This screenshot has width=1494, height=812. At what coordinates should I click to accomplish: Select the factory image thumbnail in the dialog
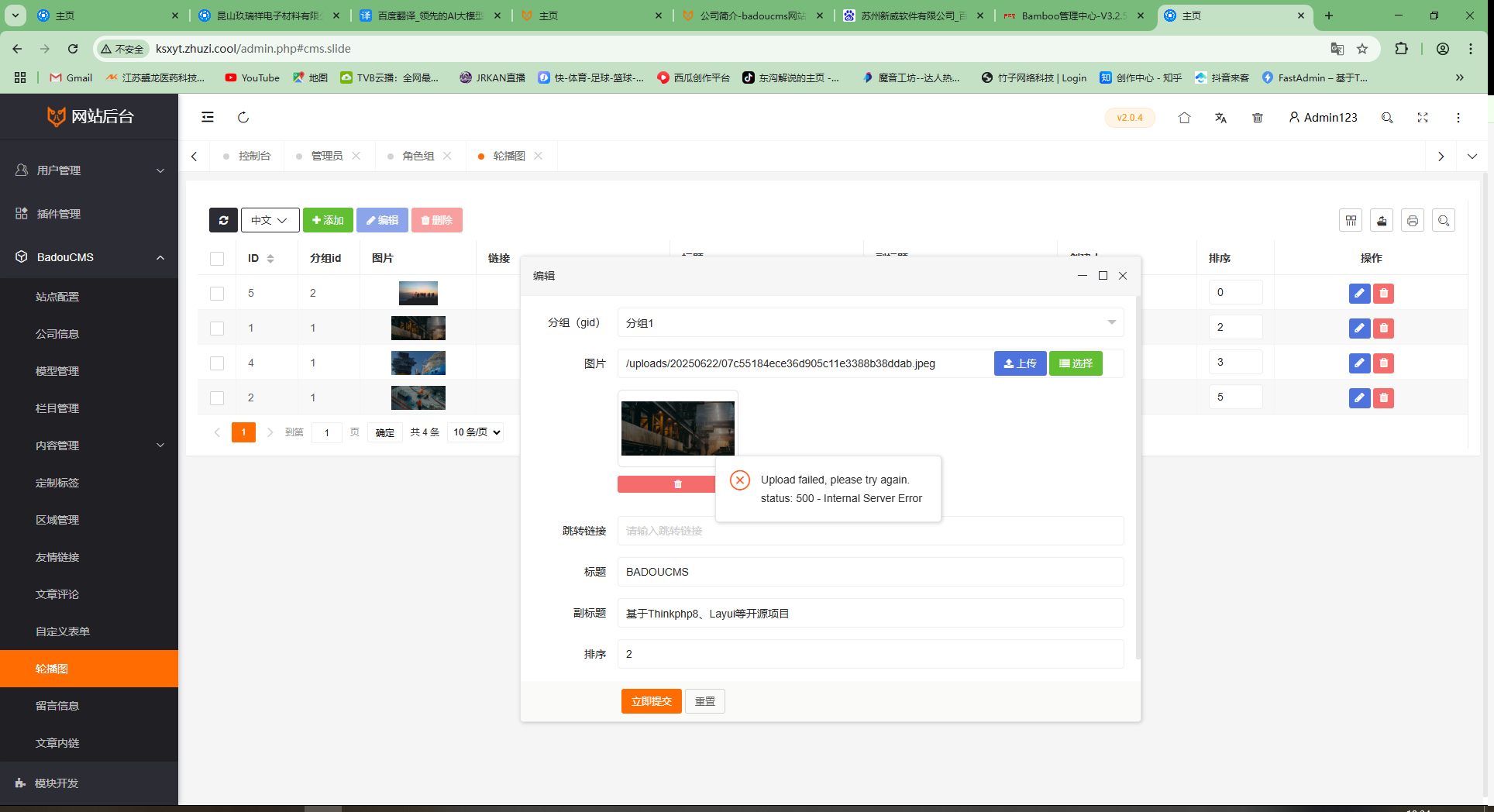[677, 428]
